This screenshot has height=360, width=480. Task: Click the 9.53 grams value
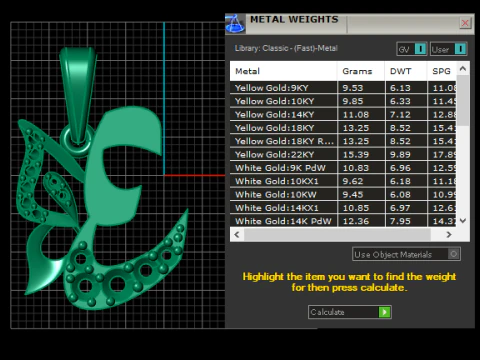click(x=353, y=88)
